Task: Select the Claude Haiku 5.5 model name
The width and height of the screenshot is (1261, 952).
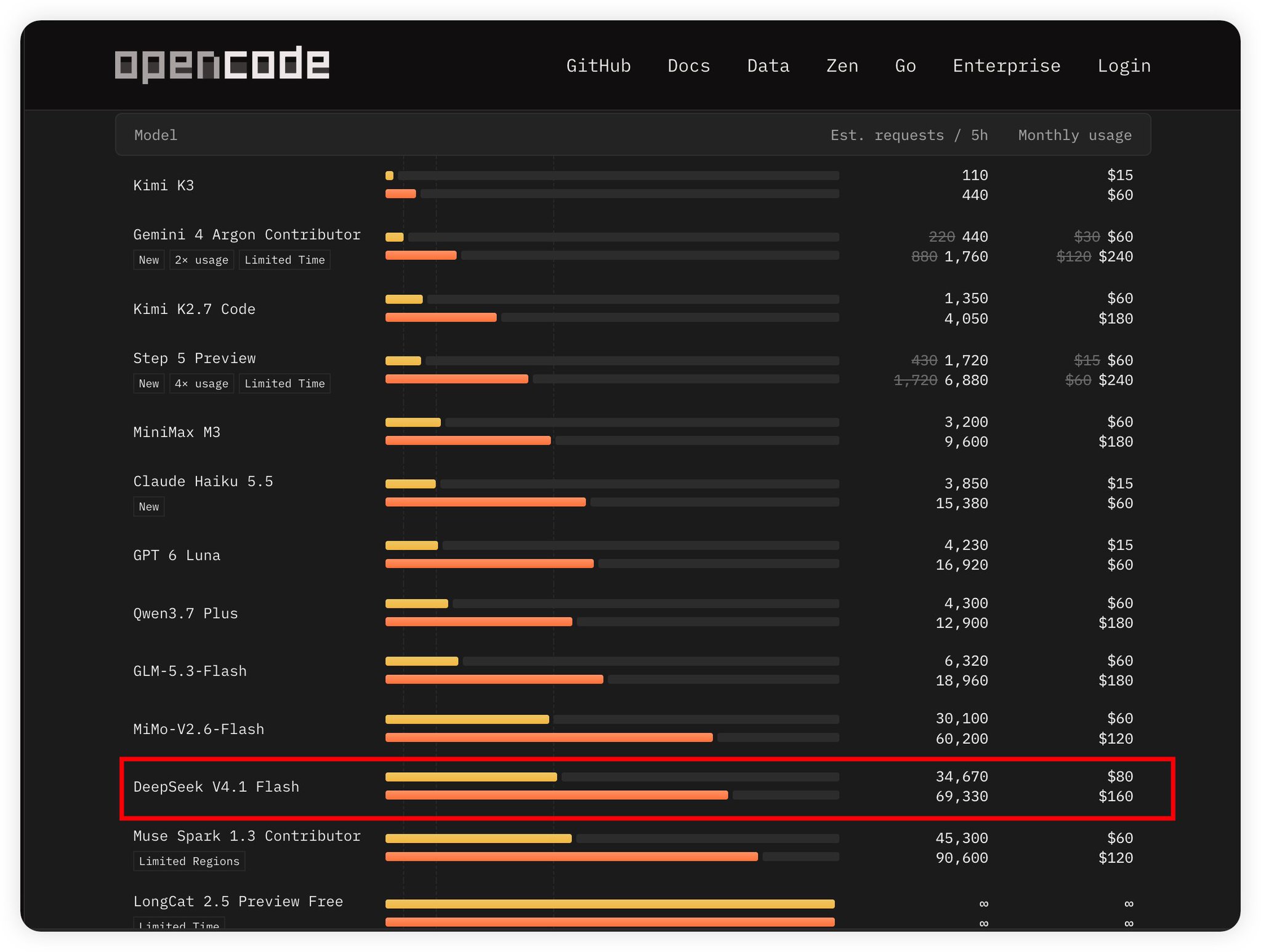Action: click(203, 482)
